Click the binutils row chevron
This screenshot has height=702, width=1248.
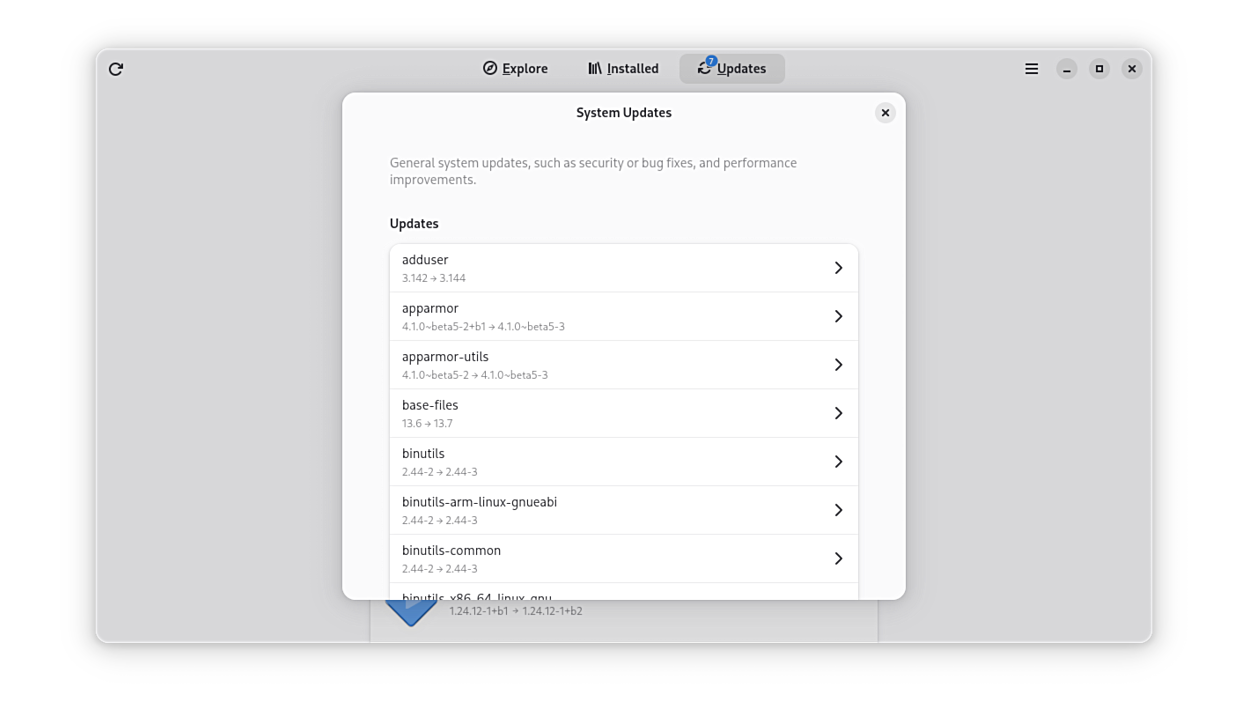[x=838, y=462]
